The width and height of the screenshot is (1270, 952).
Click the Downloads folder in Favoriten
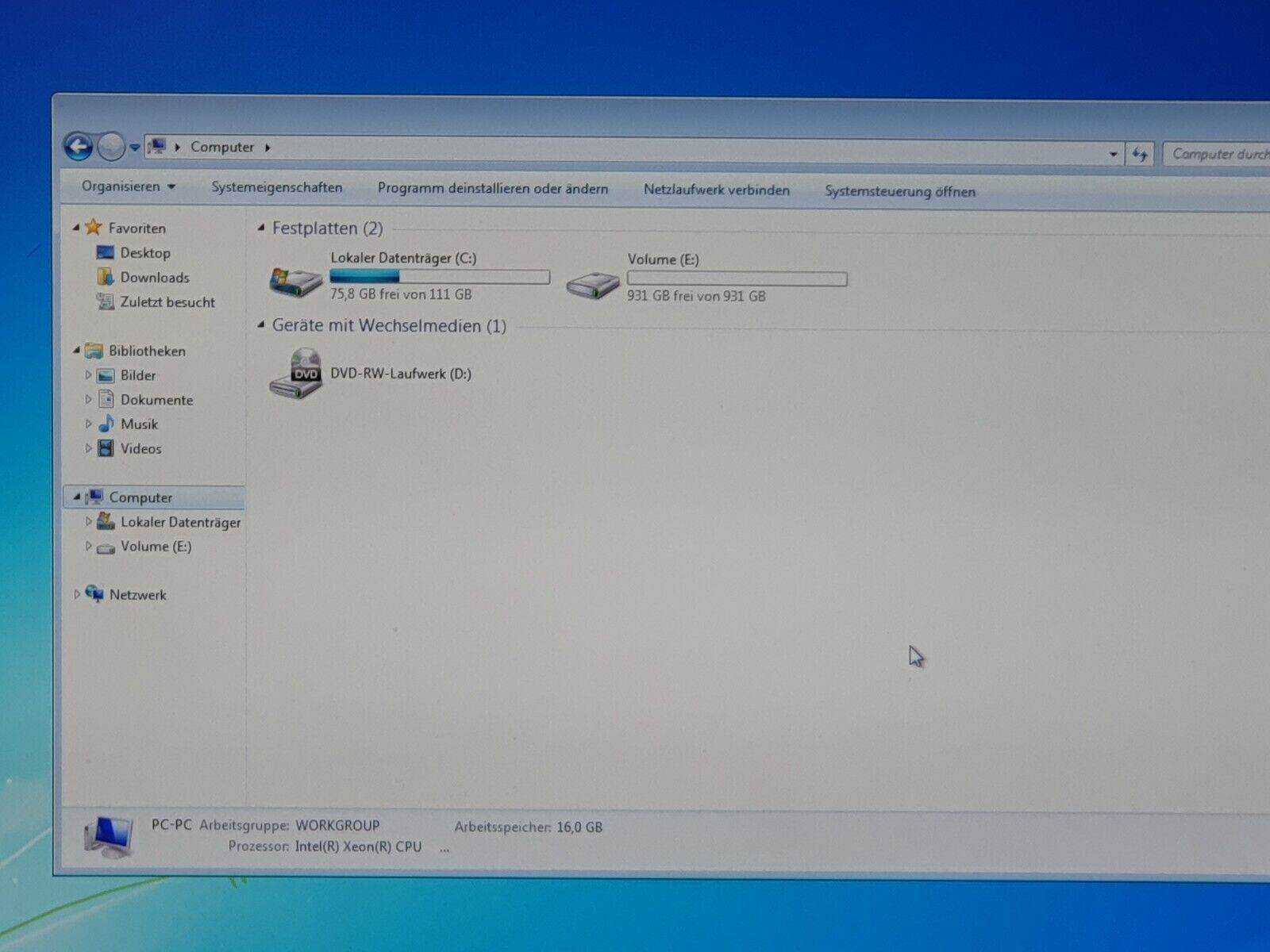click(154, 278)
